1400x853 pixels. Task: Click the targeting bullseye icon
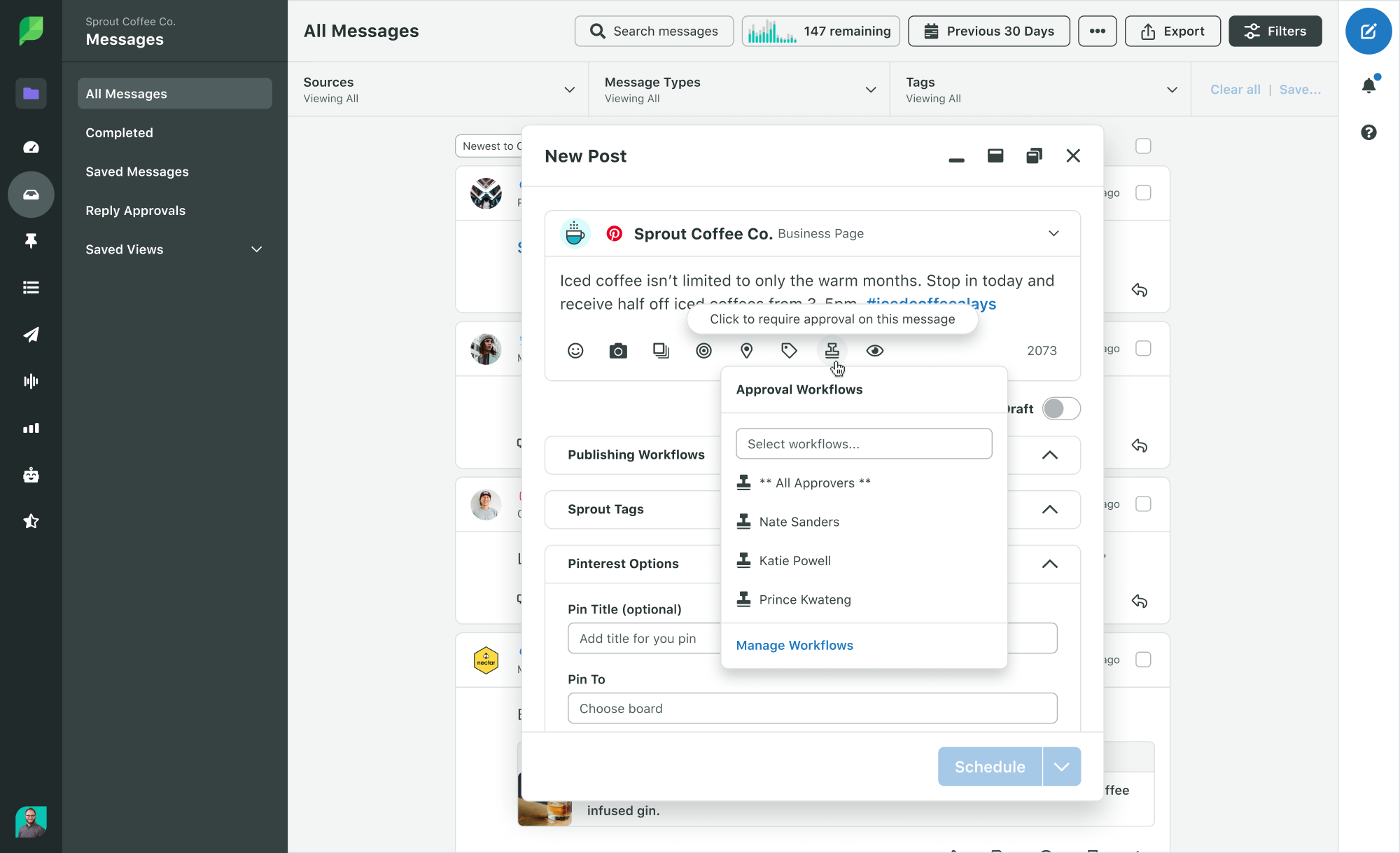tap(703, 351)
